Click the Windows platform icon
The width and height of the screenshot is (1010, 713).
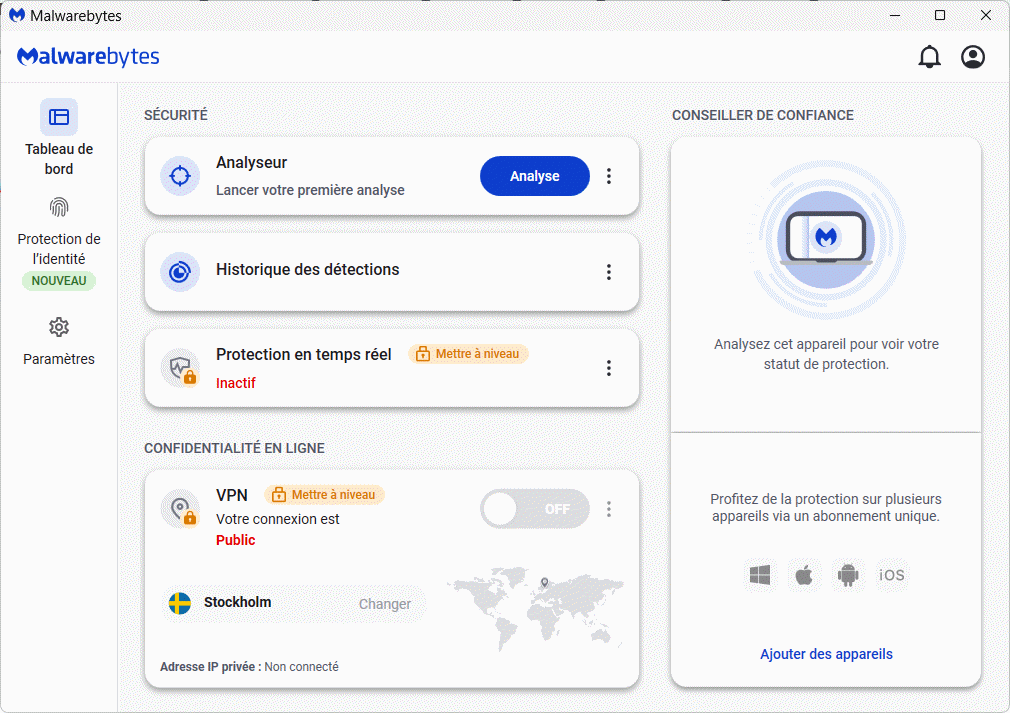point(760,575)
